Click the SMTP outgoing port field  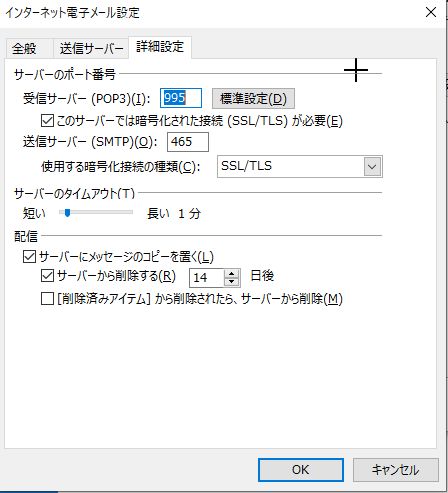click(188, 142)
